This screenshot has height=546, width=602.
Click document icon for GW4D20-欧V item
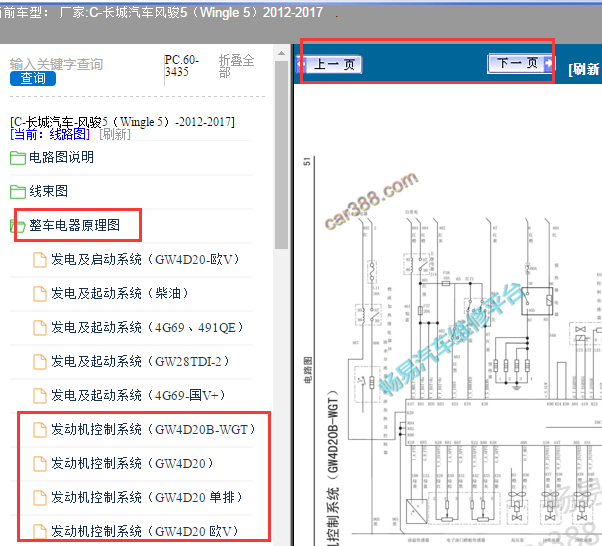40,260
